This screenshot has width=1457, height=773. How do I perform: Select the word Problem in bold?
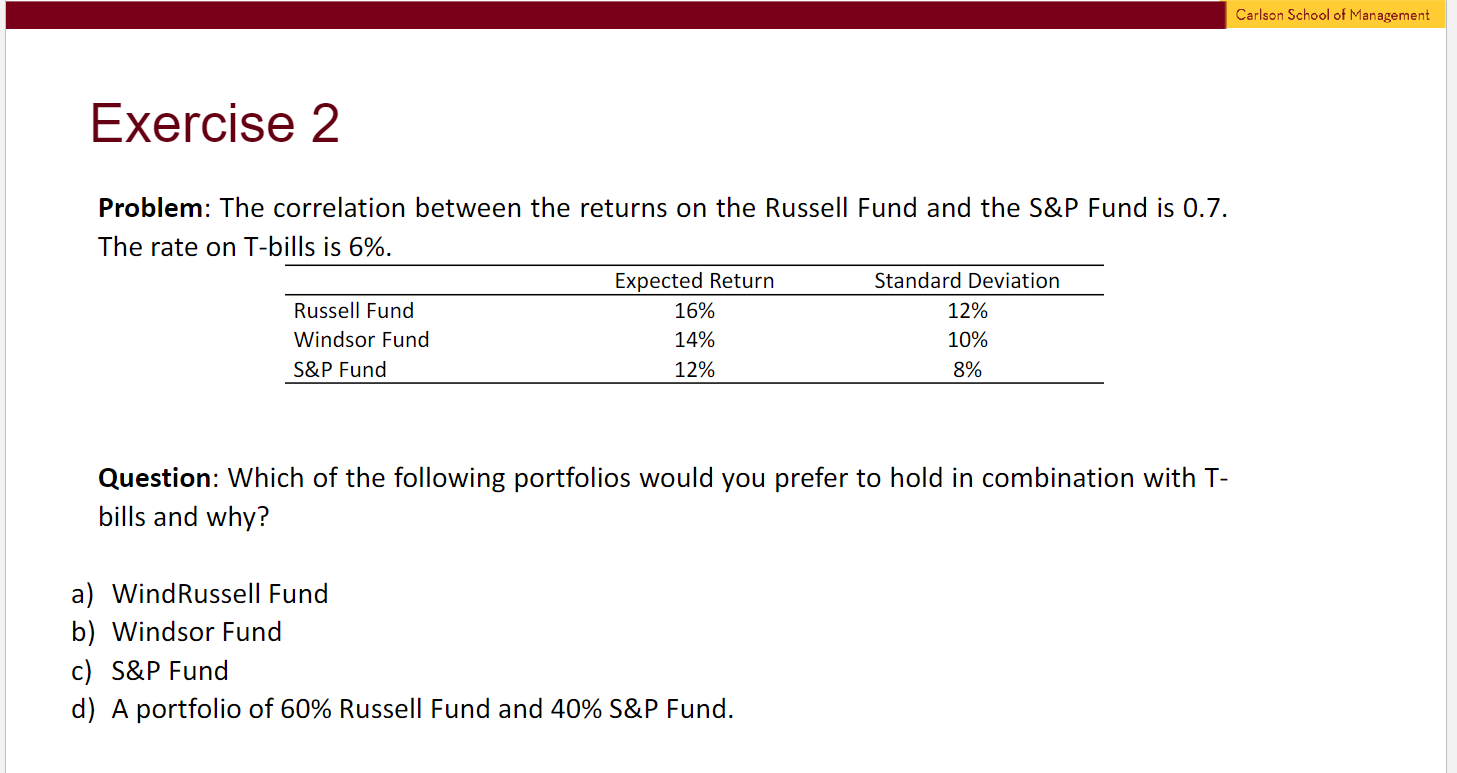point(151,208)
